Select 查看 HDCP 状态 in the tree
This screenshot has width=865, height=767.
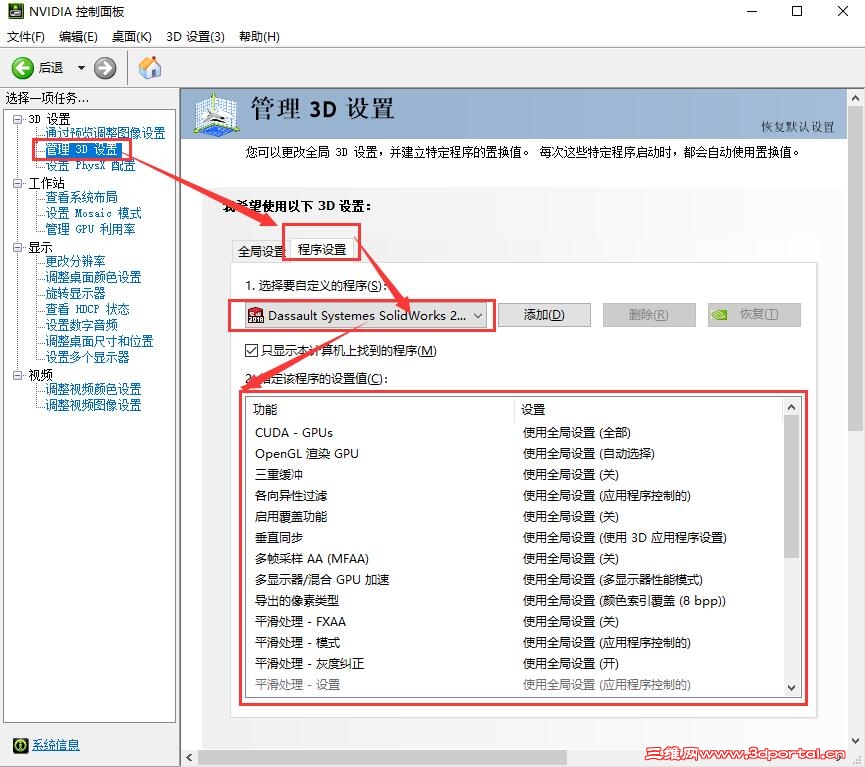(87, 310)
